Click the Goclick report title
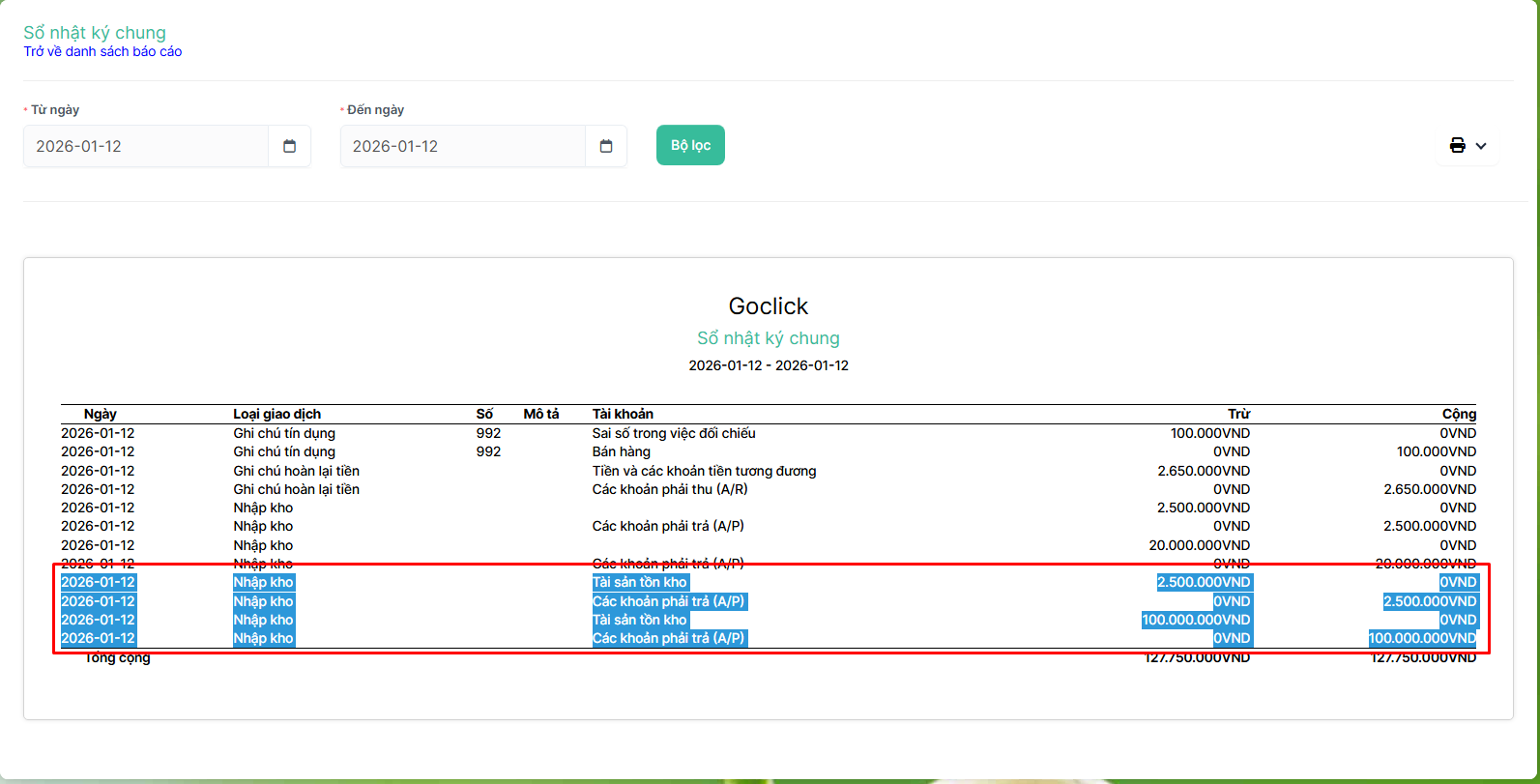The image size is (1540, 784). point(768,306)
